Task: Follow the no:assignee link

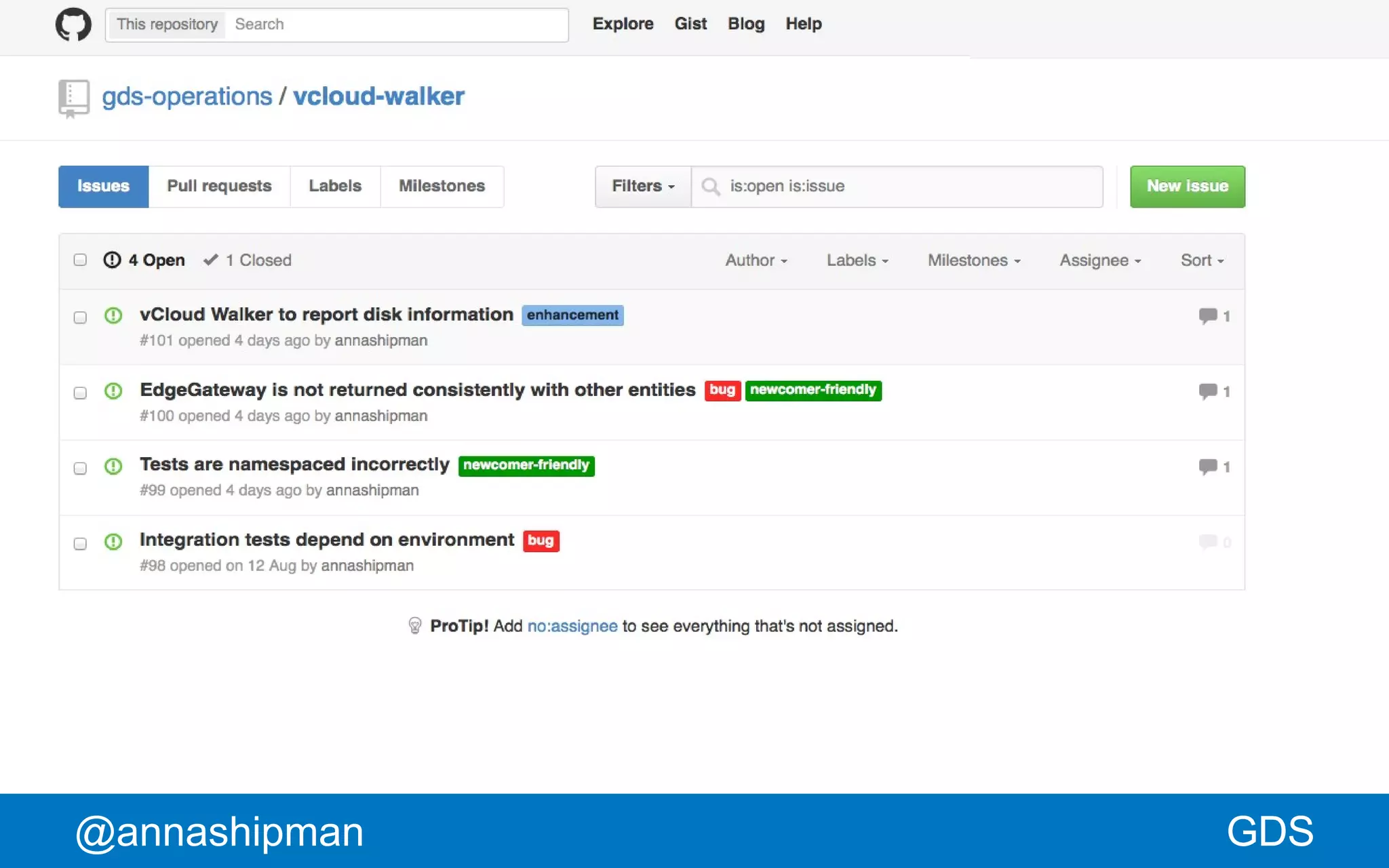Action: (572, 626)
